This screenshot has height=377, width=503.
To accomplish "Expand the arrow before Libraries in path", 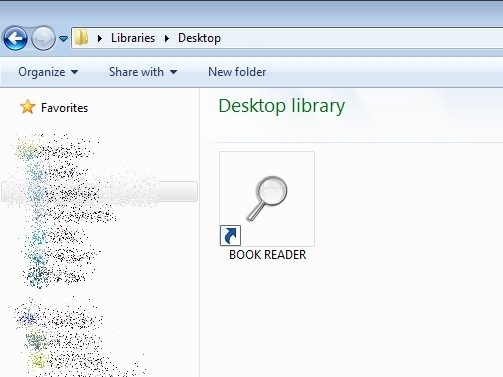I will pyautogui.click(x=99, y=38).
